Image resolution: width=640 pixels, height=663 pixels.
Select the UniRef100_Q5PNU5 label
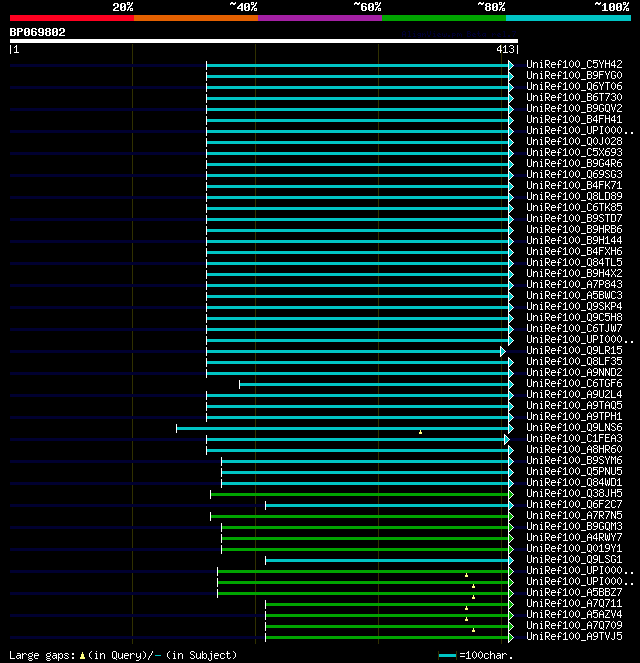(574, 471)
